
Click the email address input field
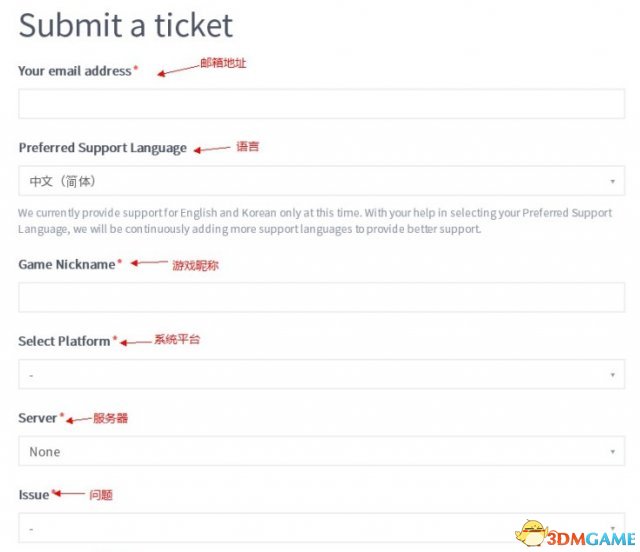click(x=322, y=104)
